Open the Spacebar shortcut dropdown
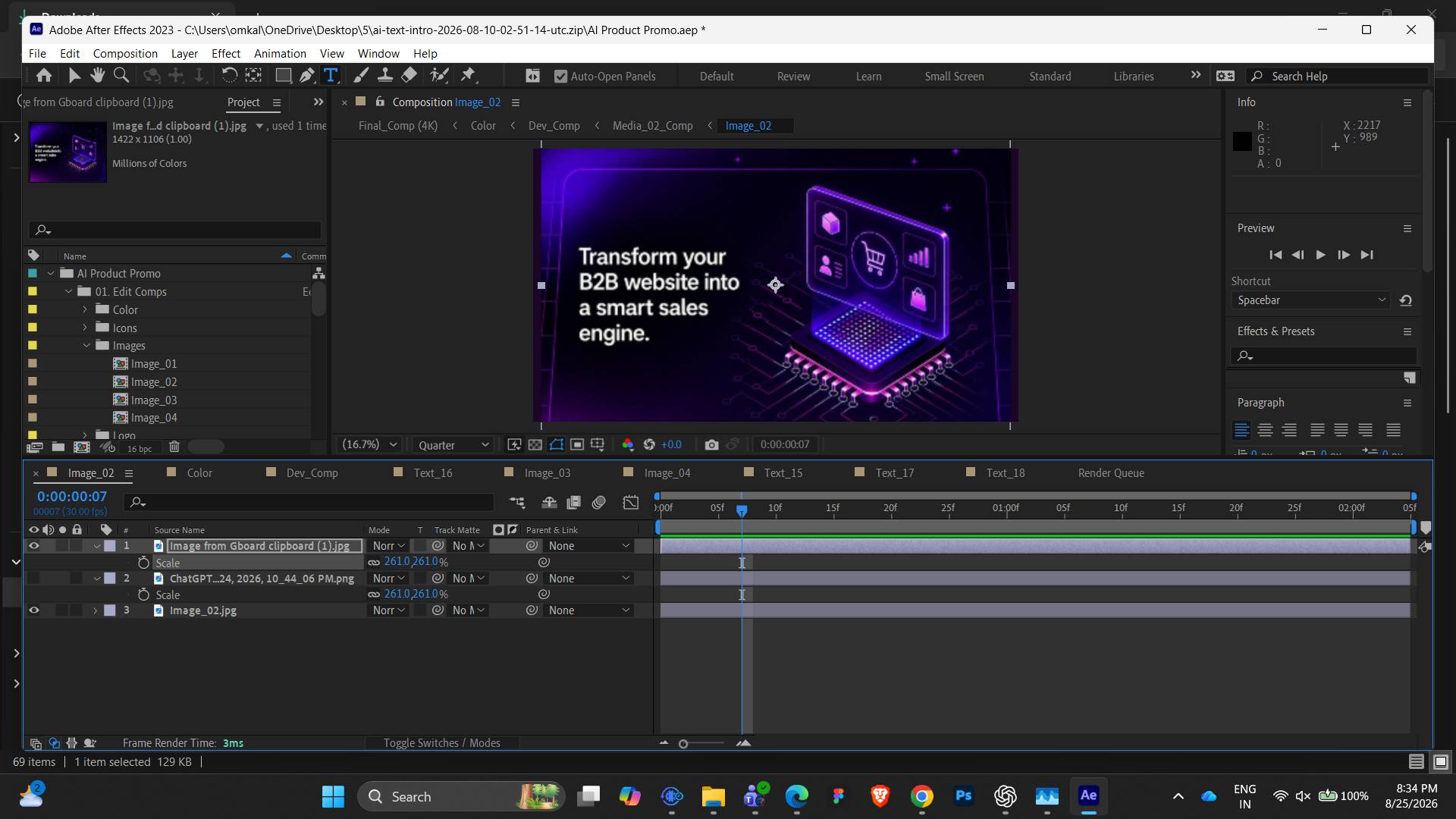The image size is (1456, 819). tap(1310, 300)
